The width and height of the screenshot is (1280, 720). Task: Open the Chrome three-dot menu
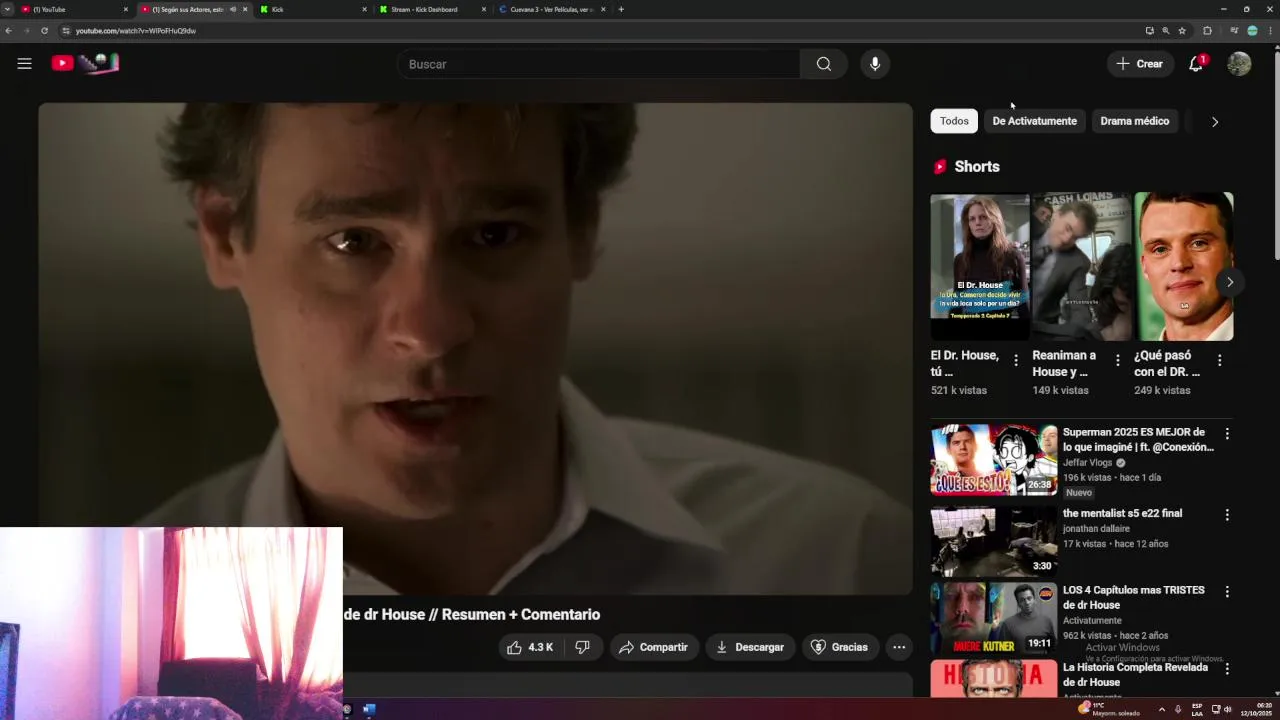pos(1271,31)
